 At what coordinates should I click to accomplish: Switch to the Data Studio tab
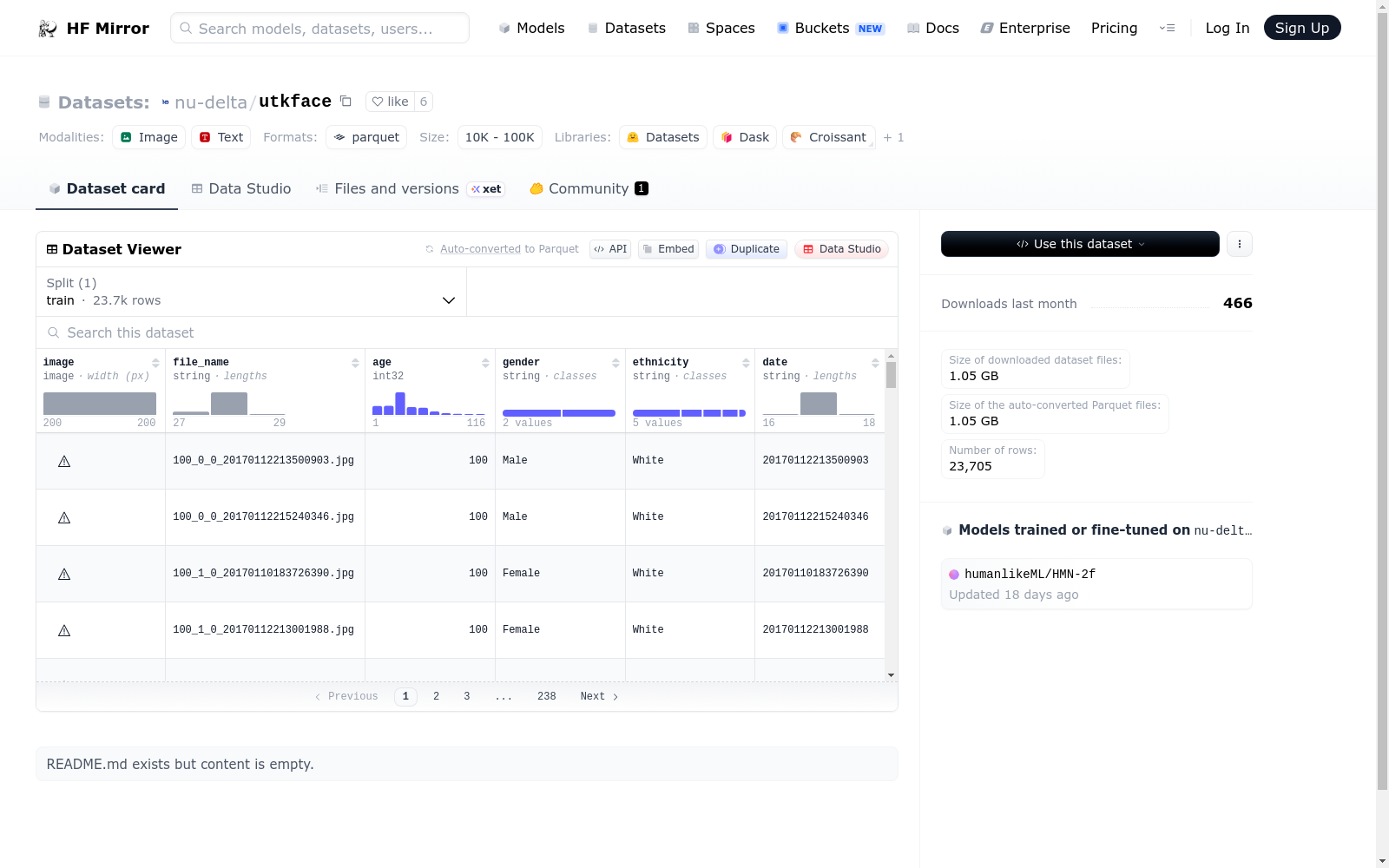pyautogui.click(x=241, y=188)
